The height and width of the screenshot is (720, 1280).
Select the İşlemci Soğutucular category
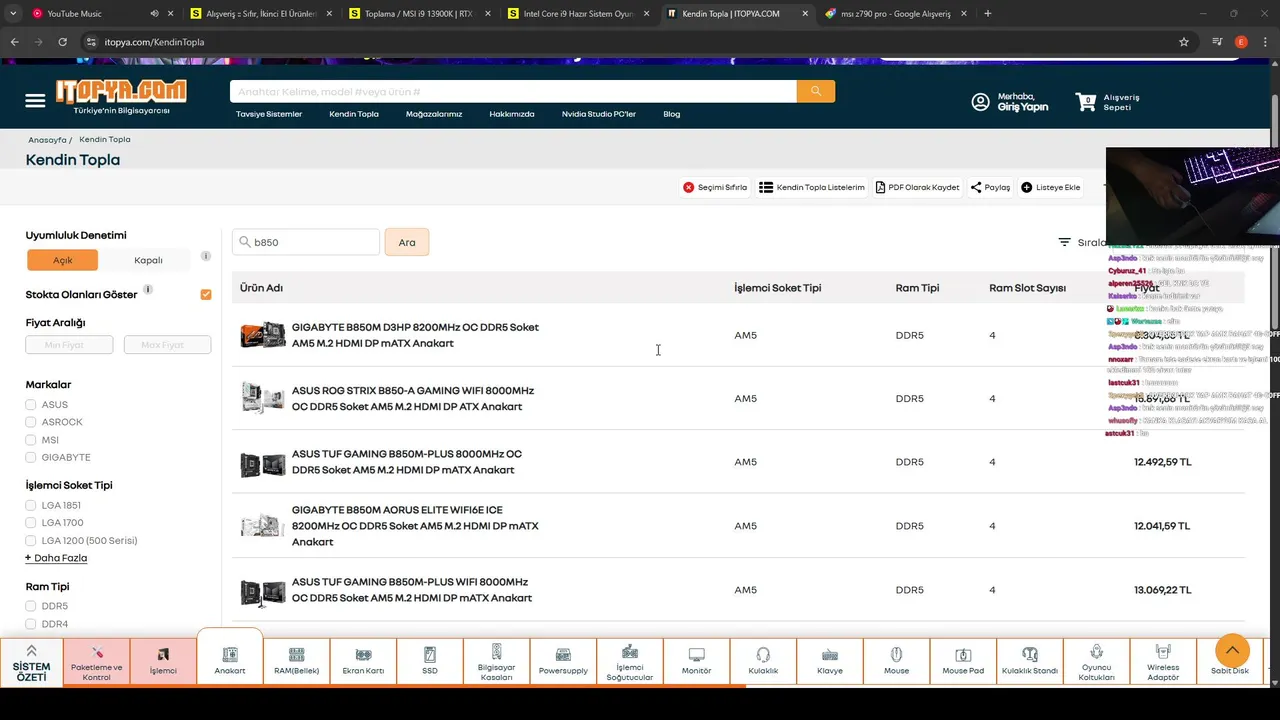pos(629,662)
